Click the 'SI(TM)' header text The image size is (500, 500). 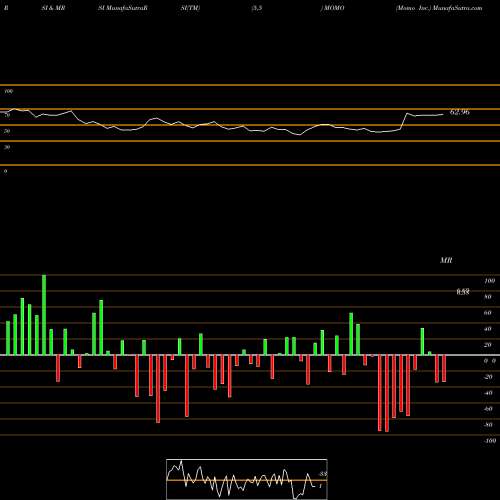coord(190,8)
